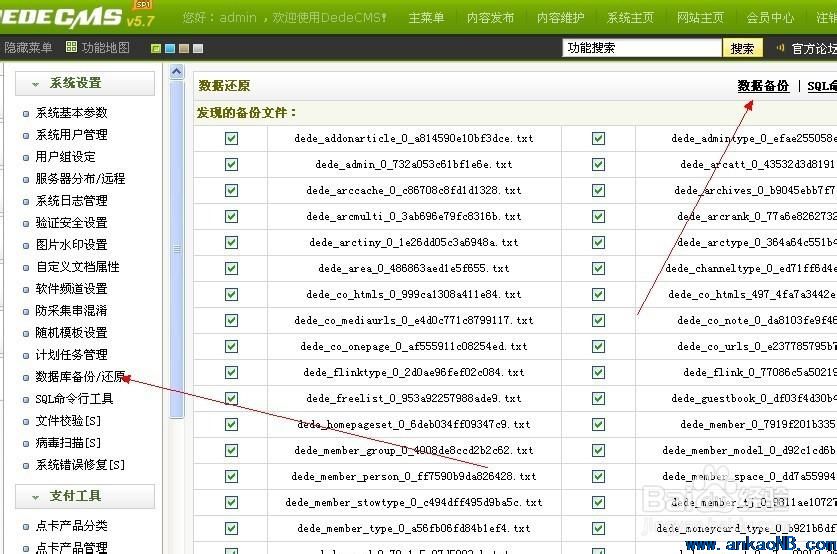Select the green theme color swatch
This screenshot has width=837, height=554.
156,48
